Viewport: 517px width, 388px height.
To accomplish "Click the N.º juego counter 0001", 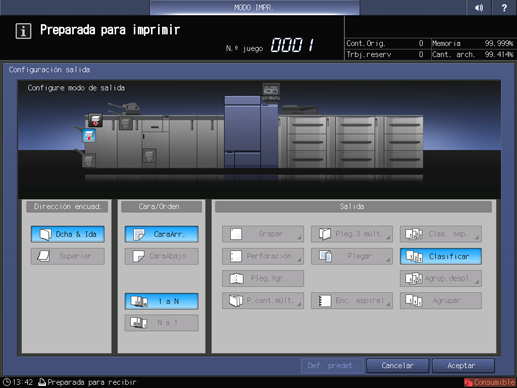I will (292, 45).
